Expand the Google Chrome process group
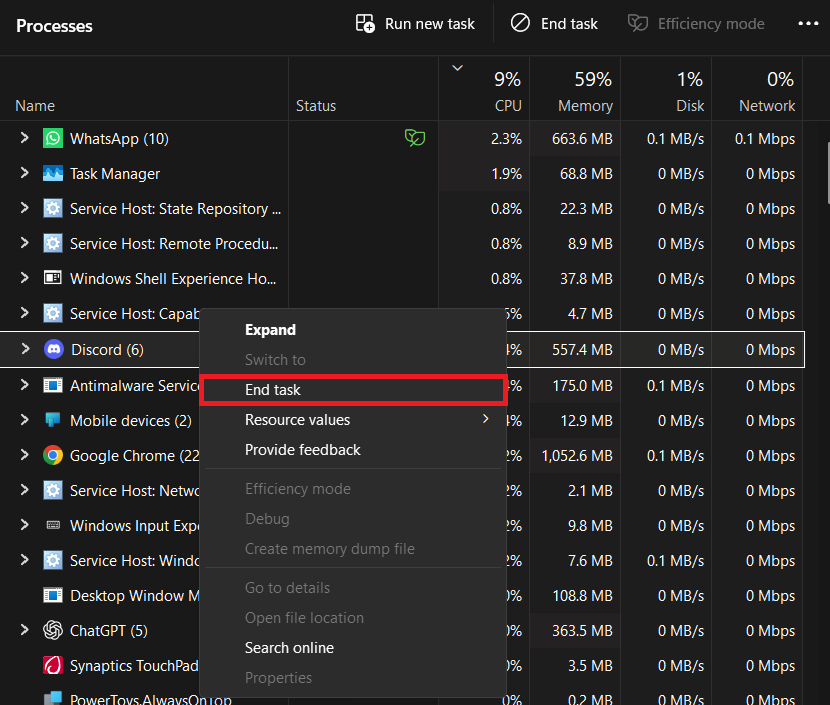Image resolution: width=830 pixels, height=705 pixels. coord(24,455)
